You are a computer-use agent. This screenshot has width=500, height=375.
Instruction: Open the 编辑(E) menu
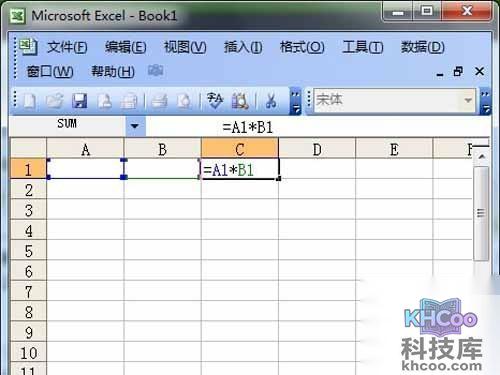point(125,47)
